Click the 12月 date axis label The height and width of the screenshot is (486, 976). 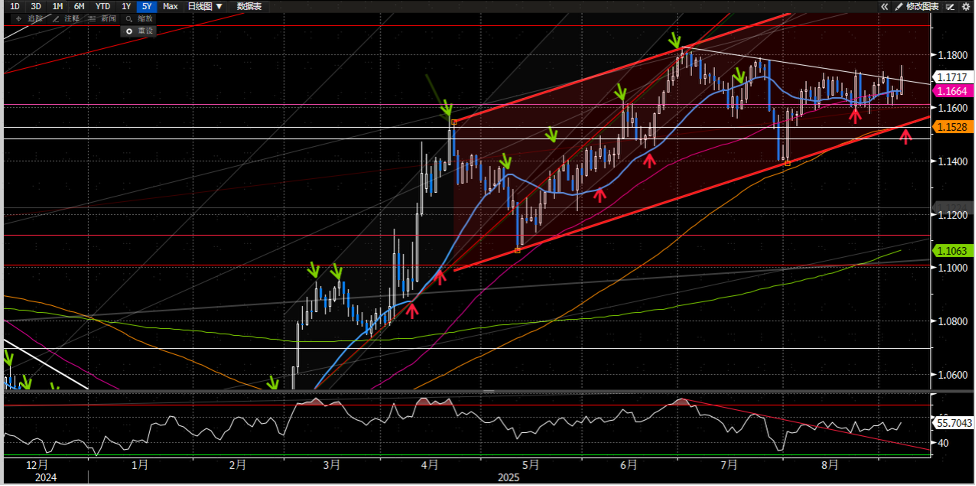tap(37, 465)
